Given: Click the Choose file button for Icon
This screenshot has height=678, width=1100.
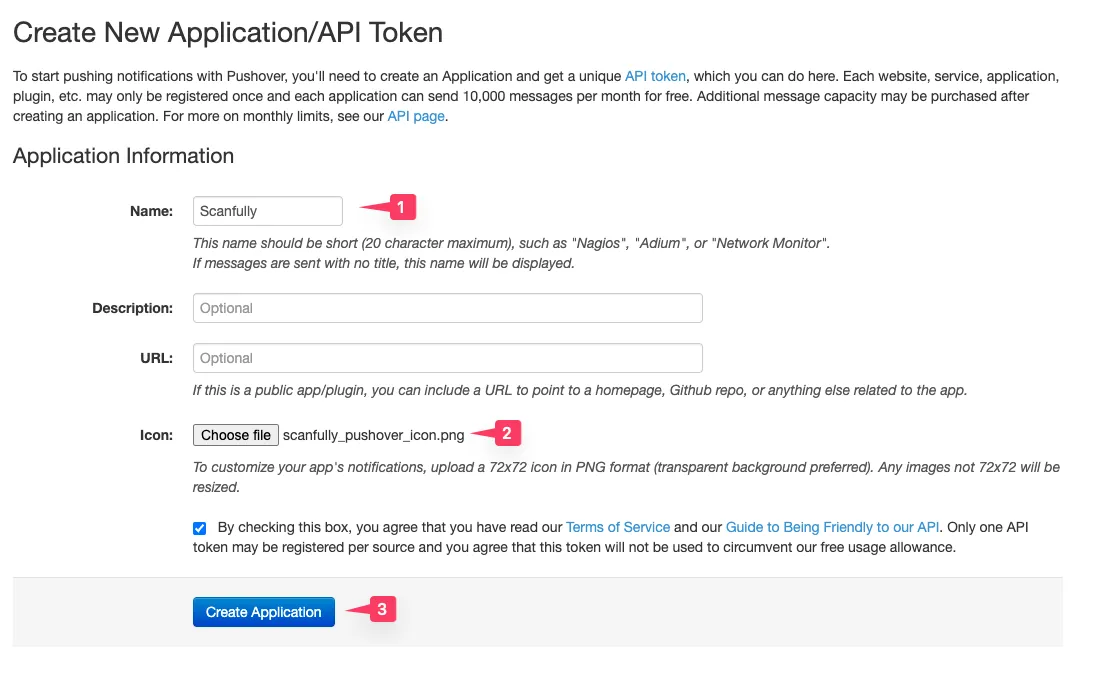Looking at the screenshot, I should coord(236,435).
